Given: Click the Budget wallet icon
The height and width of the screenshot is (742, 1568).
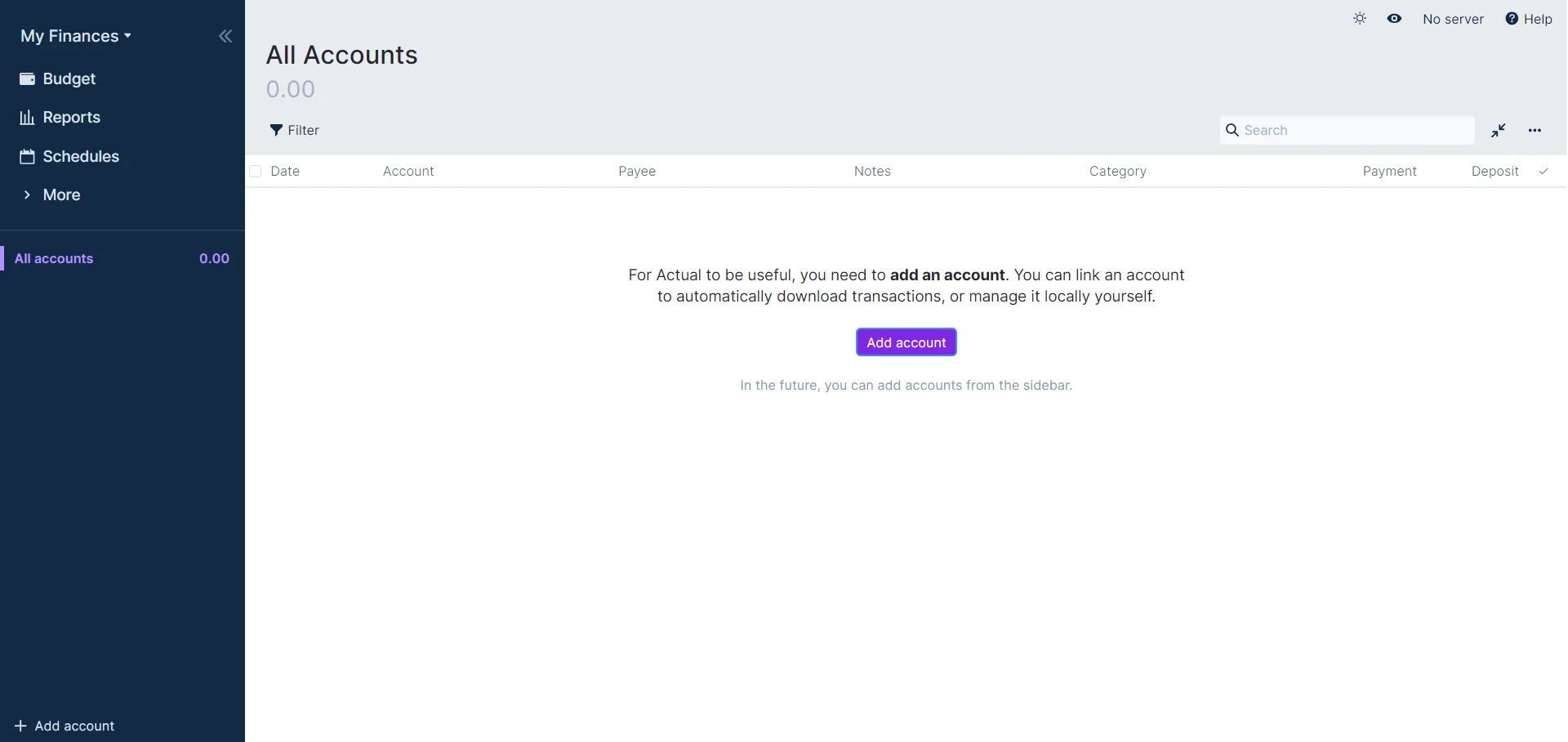Looking at the screenshot, I should 27,79.
